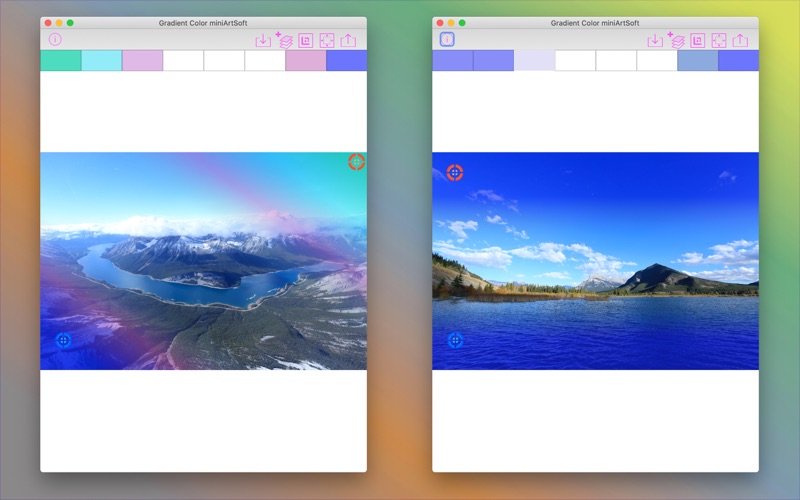Choose the steel blue swatch in right window
Viewport: 800px width, 500px height.
(697, 61)
